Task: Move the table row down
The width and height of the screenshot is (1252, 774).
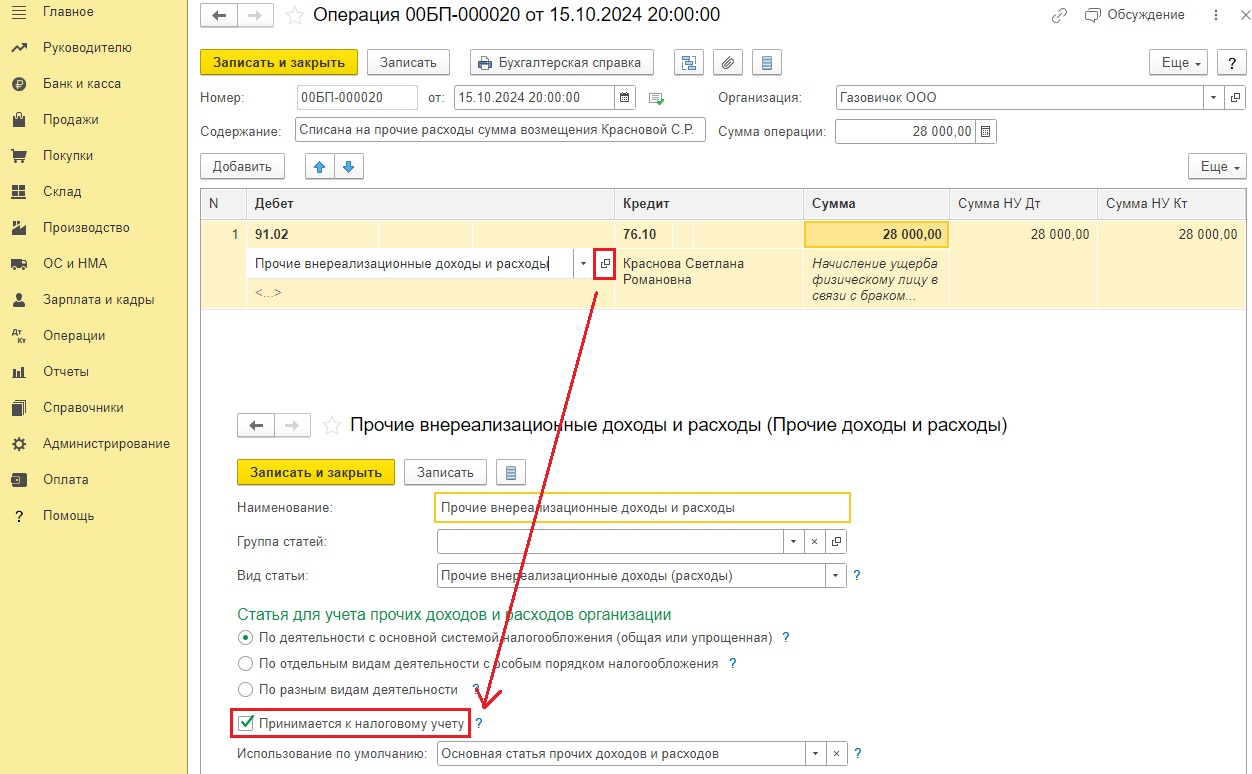Action: pyautogui.click(x=349, y=166)
